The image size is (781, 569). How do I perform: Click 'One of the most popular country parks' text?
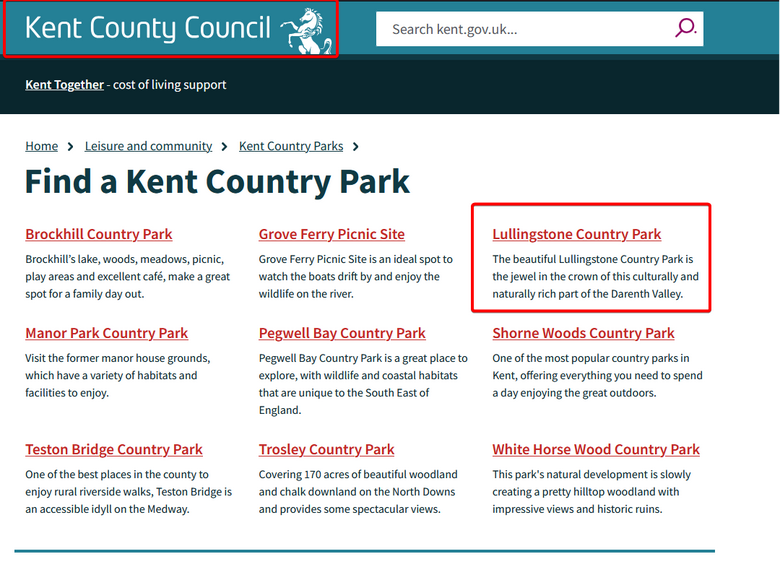tap(597, 376)
